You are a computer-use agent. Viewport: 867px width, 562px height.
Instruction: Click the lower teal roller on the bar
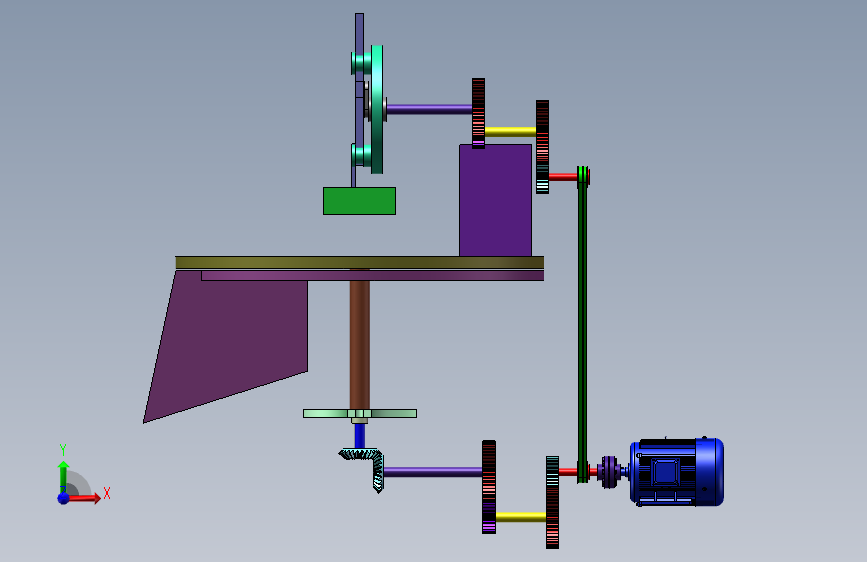click(x=361, y=154)
